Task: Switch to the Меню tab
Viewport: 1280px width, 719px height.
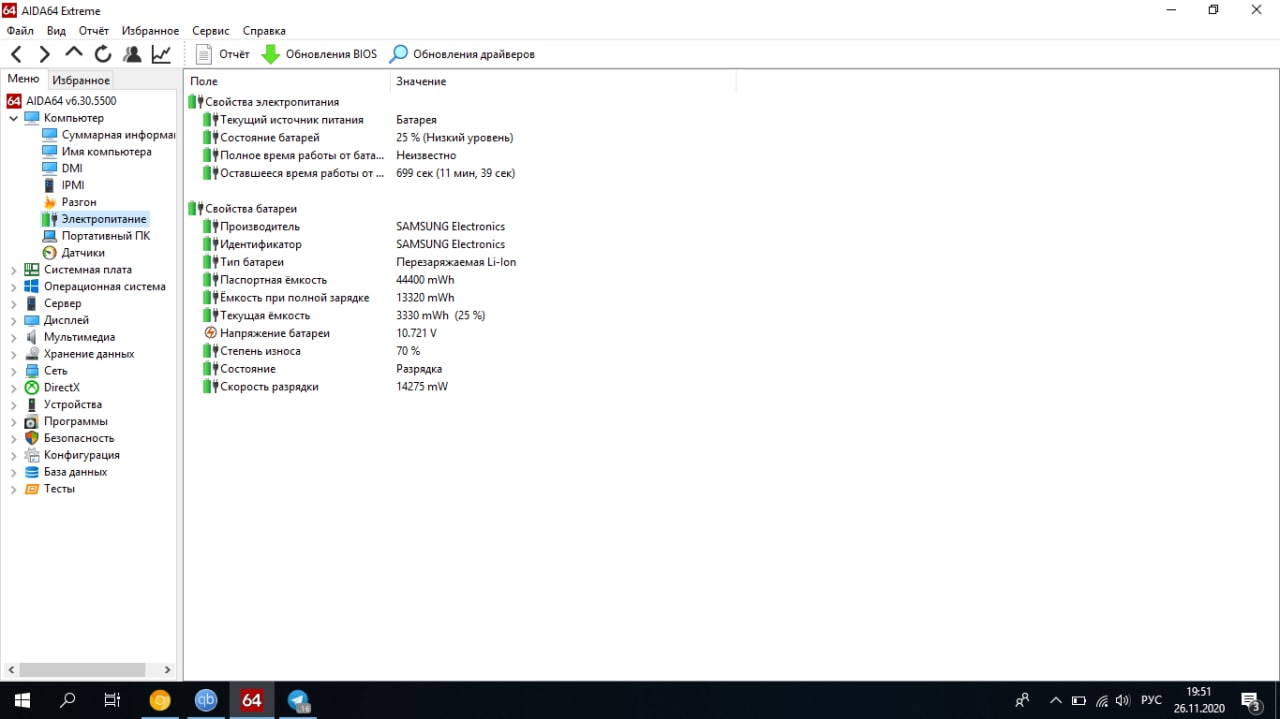Action: click(23, 79)
